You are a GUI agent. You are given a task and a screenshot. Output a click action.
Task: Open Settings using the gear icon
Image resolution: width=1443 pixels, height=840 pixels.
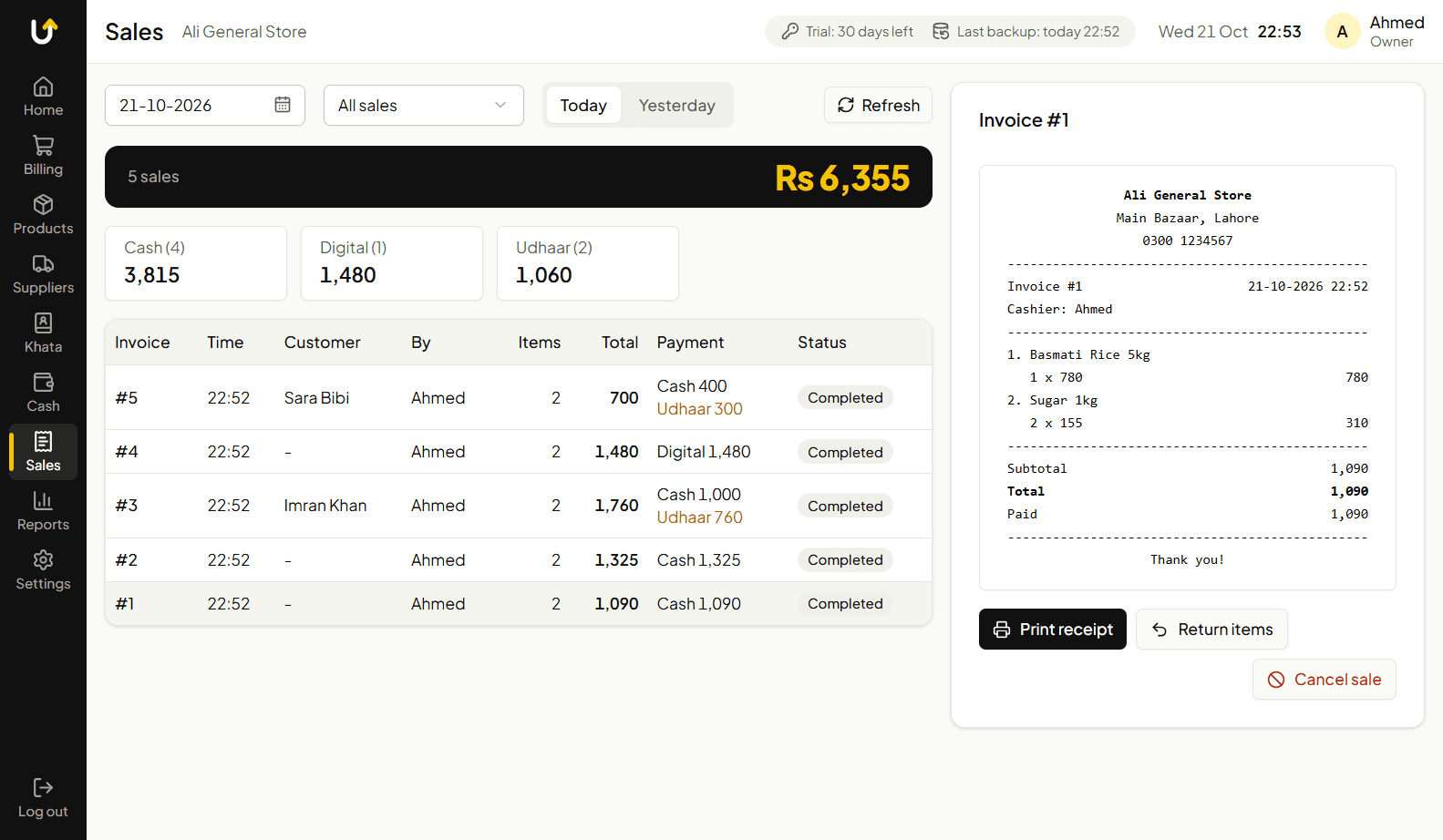43,570
